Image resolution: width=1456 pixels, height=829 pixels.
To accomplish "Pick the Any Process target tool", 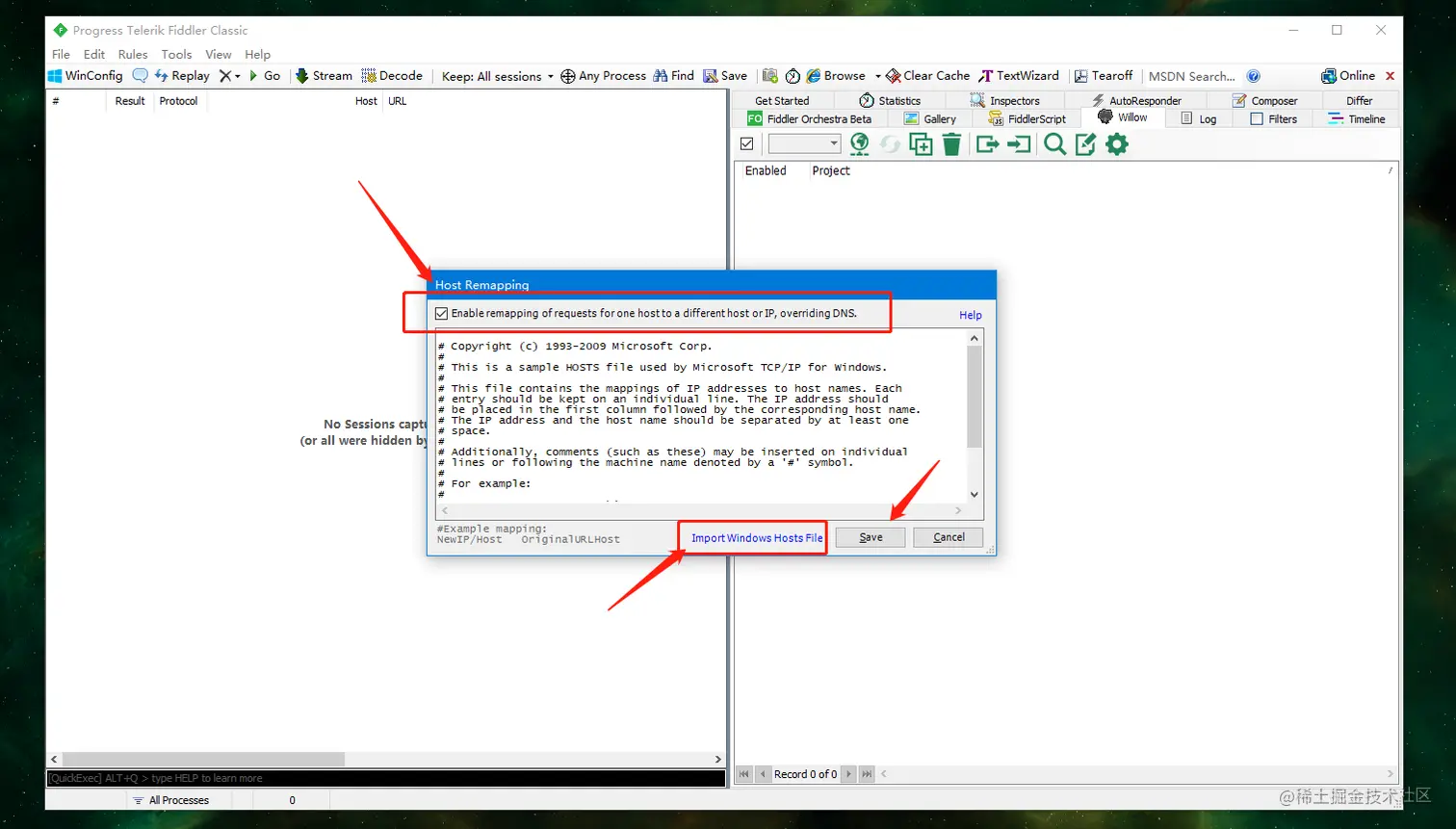I will pyautogui.click(x=603, y=75).
